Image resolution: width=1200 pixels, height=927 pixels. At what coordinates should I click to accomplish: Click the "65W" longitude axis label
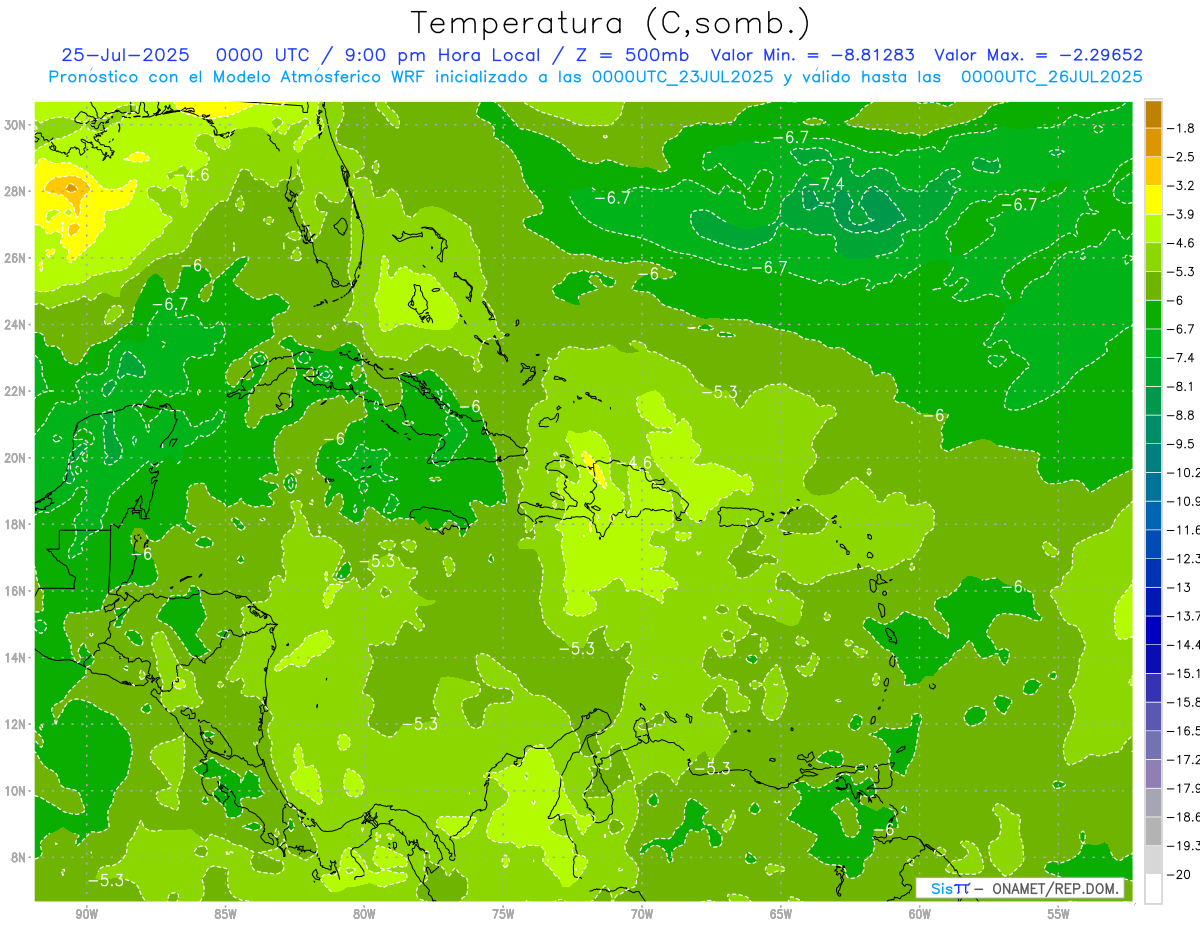coord(781,914)
